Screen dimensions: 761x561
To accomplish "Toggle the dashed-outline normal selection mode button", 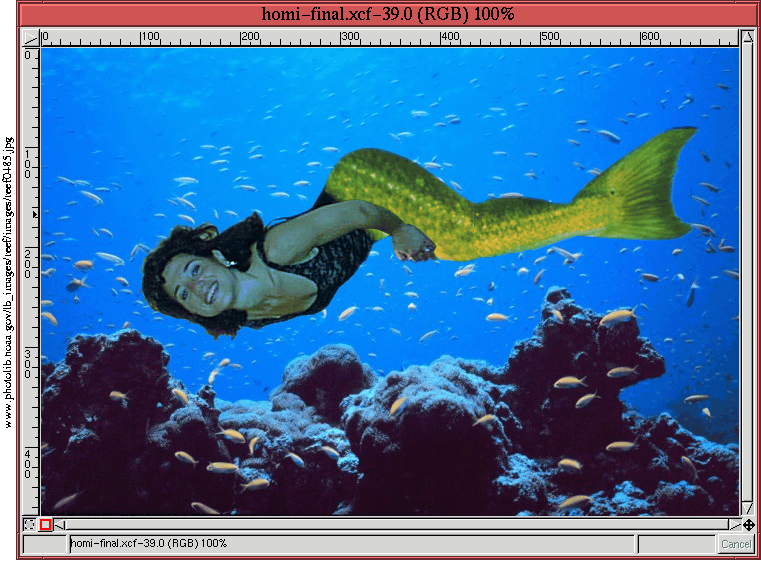I will tap(30, 524).
